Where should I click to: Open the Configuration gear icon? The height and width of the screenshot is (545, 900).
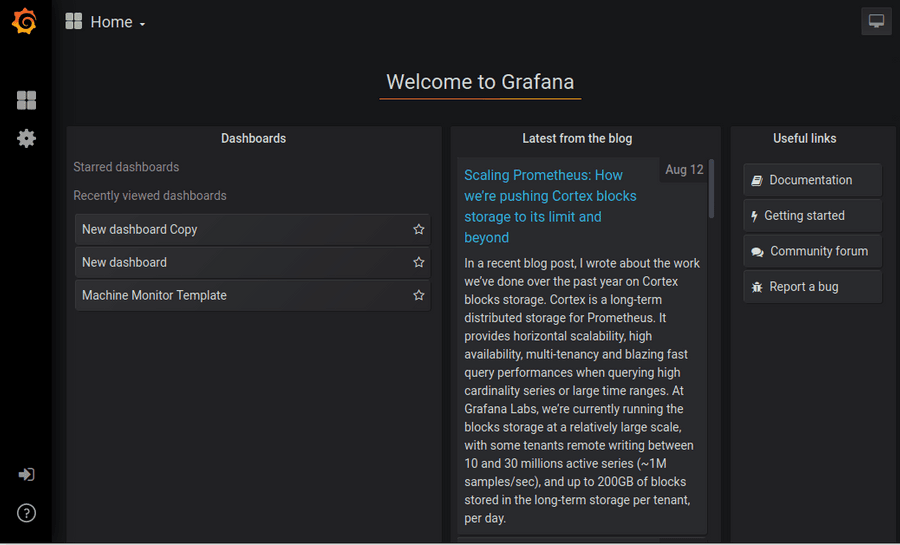point(26,138)
